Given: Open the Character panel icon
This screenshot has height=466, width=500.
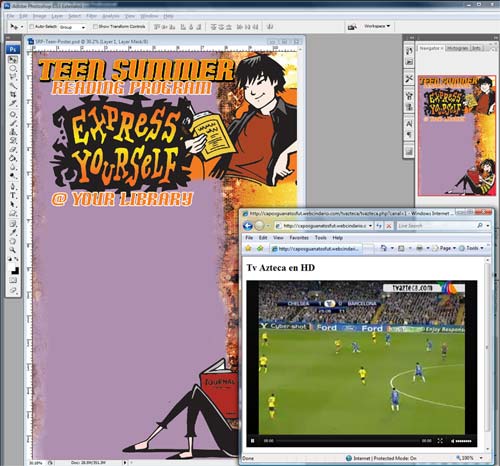Looking at the screenshot, I should point(409,124).
